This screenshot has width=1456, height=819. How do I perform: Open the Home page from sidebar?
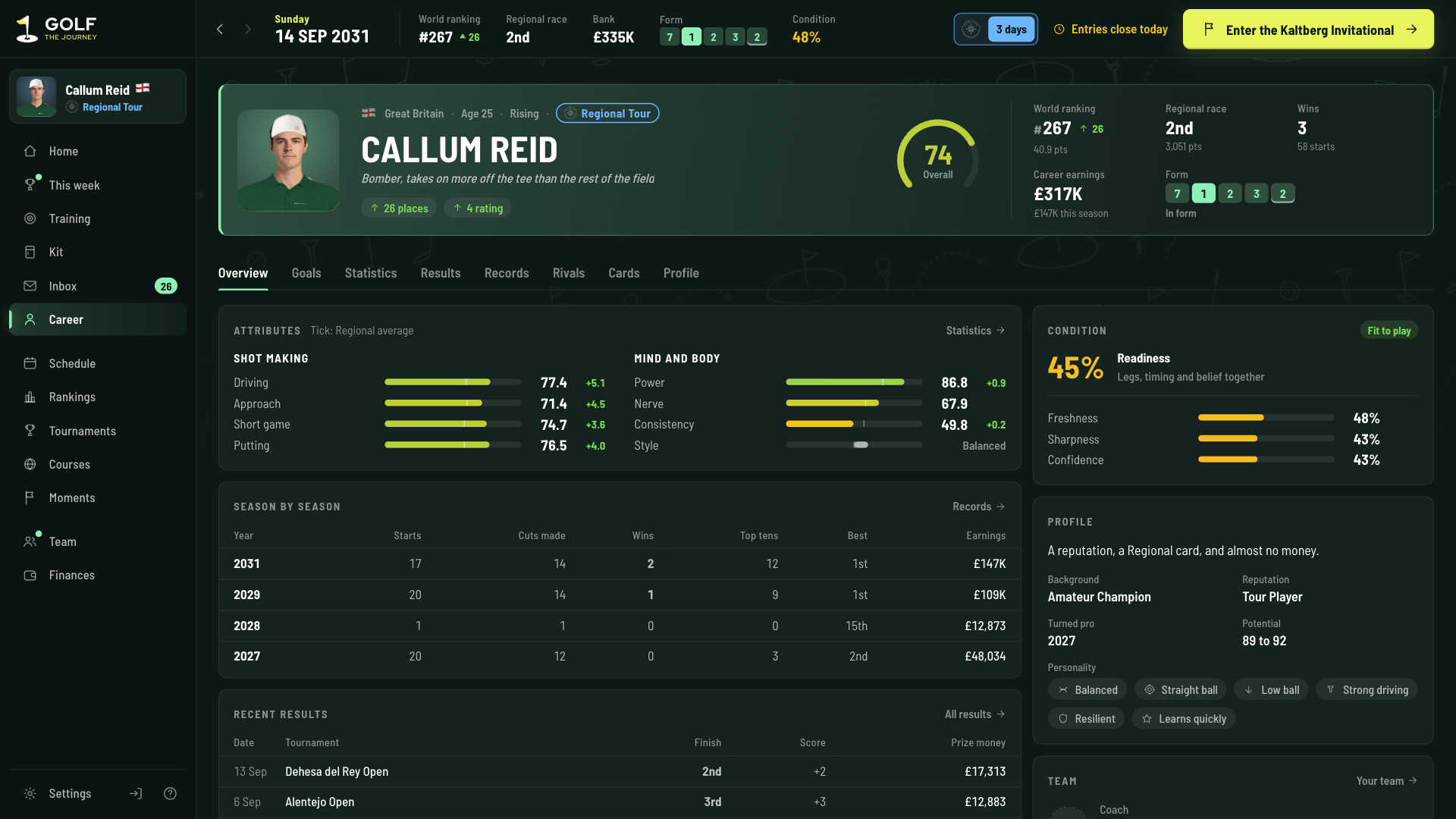(97, 151)
